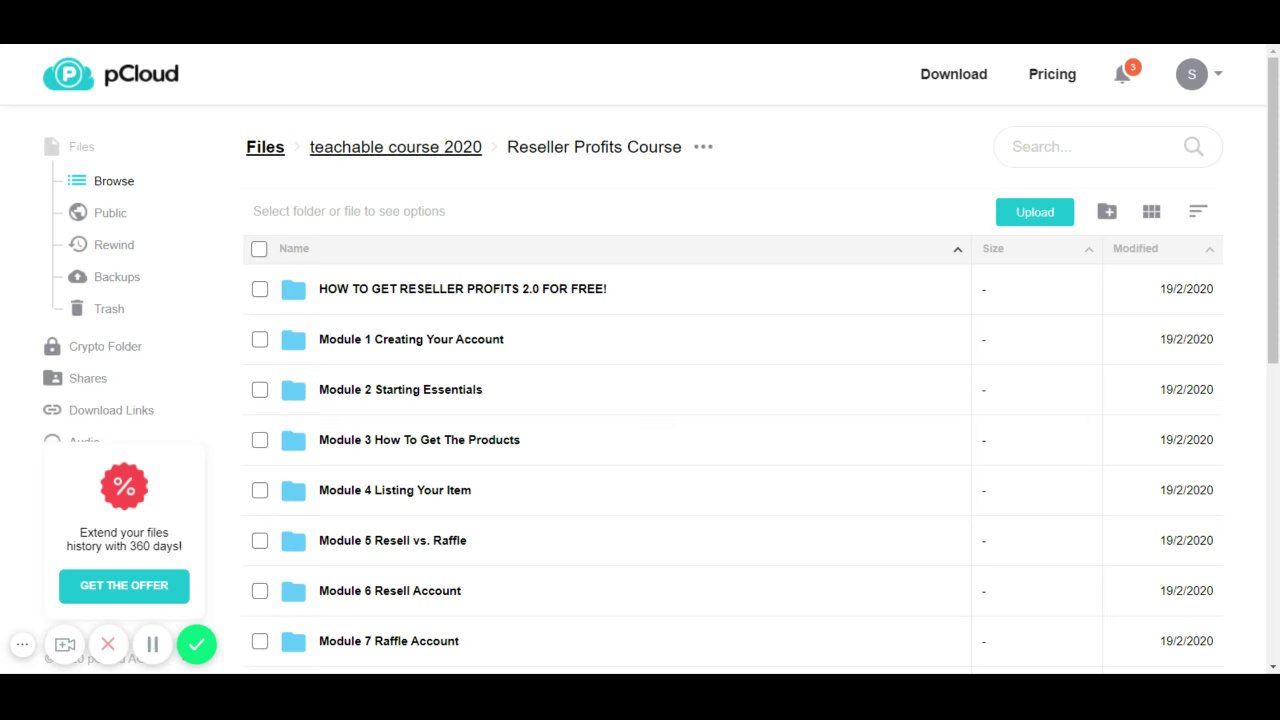Click GET THE OFFER button

[124, 586]
